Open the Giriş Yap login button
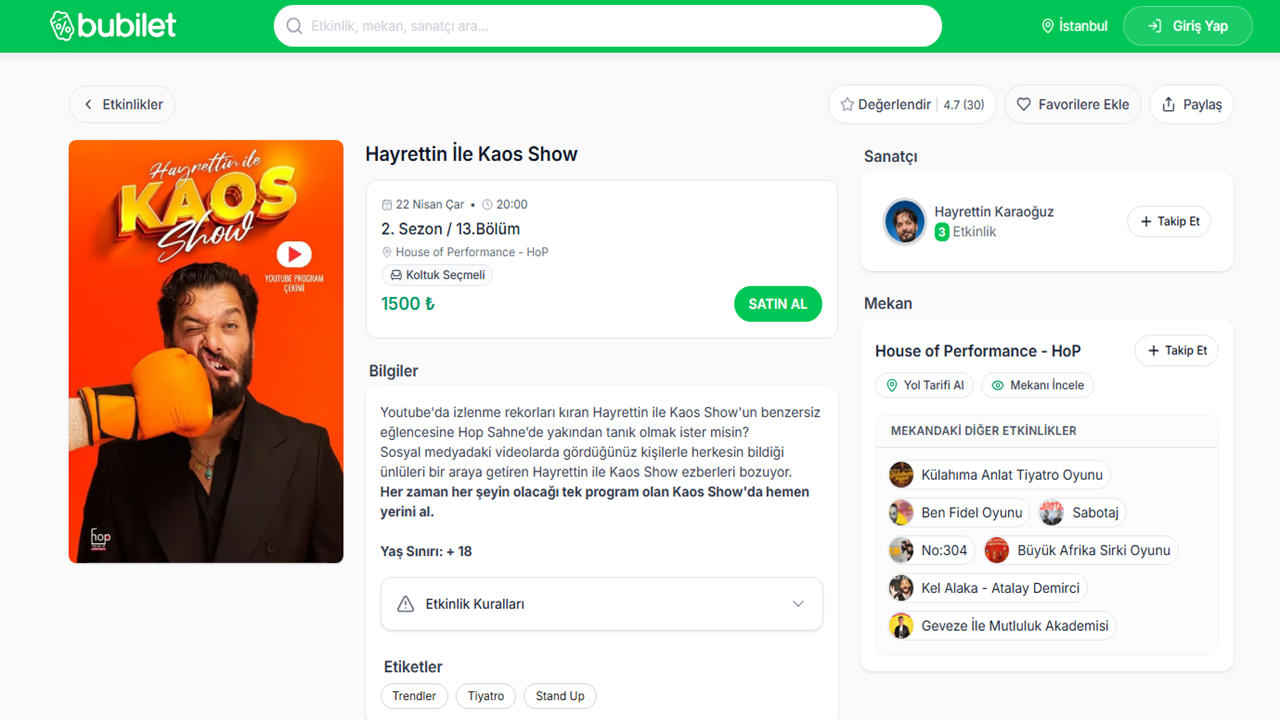 [1187, 26]
